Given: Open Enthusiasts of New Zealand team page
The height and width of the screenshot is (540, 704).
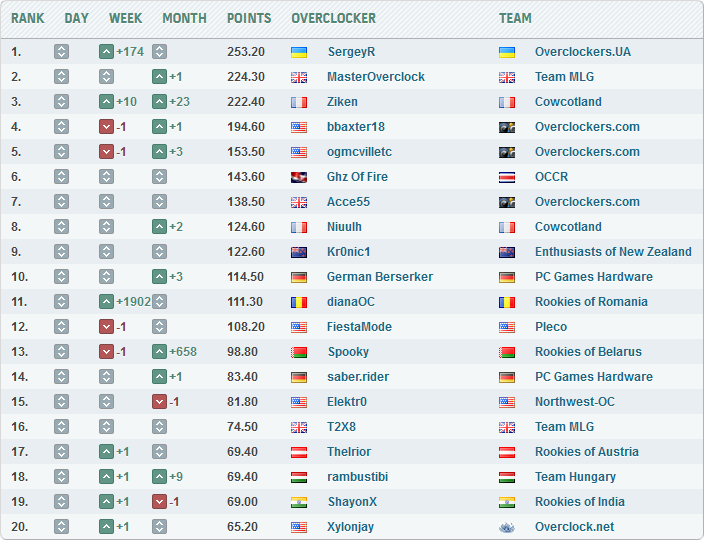Looking at the screenshot, I should pos(613,252).
